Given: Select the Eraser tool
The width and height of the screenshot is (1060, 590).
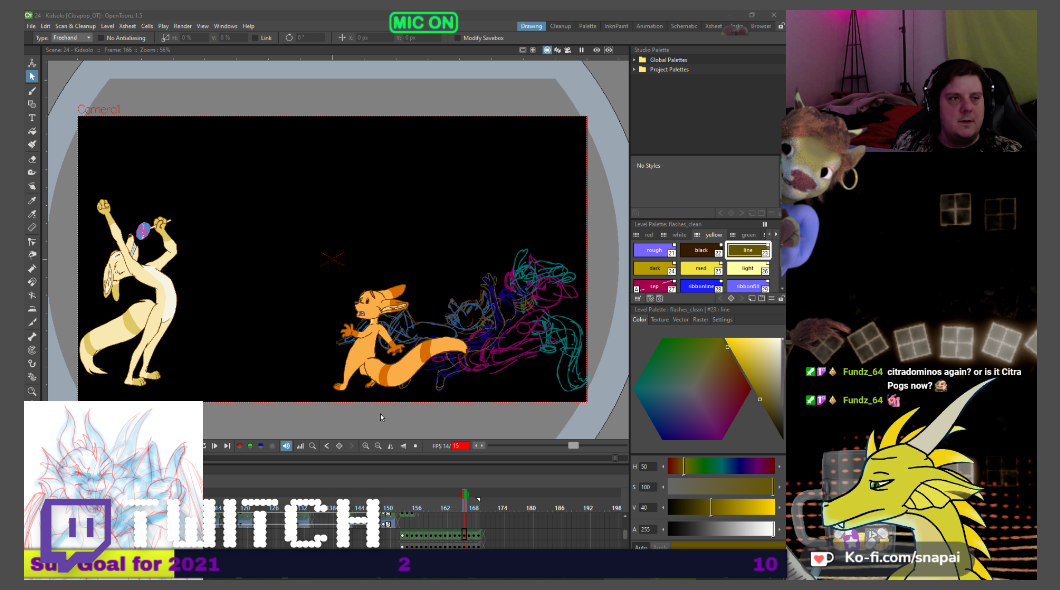Looking at the screenshot, I should point(32,159).
